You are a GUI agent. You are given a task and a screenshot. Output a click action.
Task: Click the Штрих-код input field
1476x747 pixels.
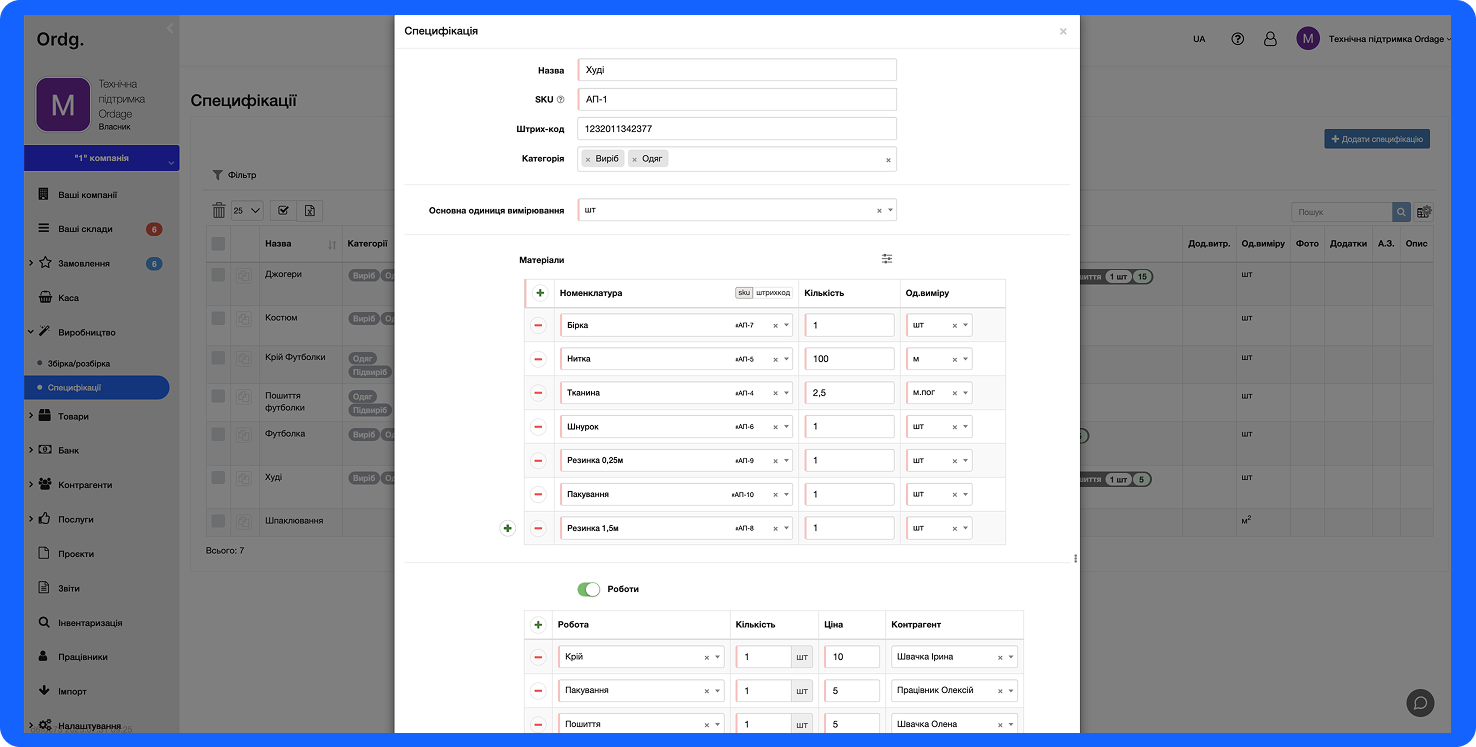coord(736,129)
